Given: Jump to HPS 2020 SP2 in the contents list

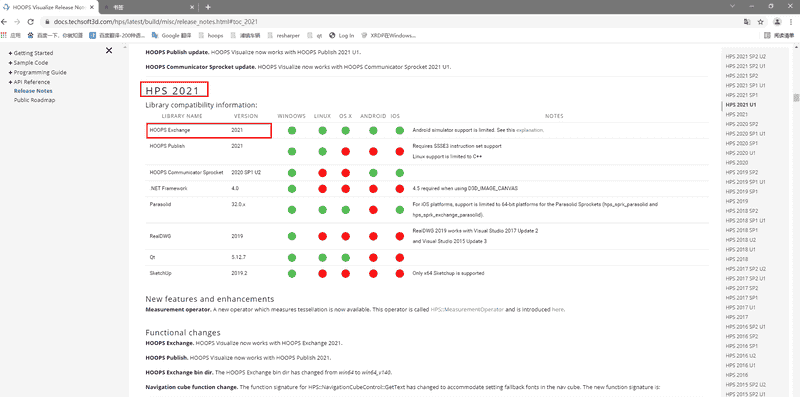Looking at the screenshot, I should coord(741,124).
